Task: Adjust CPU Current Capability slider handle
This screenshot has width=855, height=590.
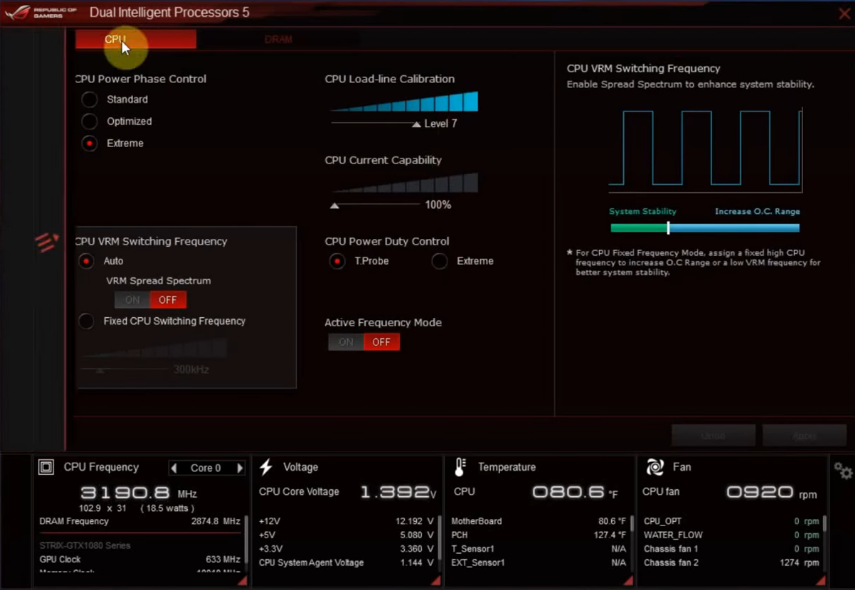Action: tap(335, 206)
